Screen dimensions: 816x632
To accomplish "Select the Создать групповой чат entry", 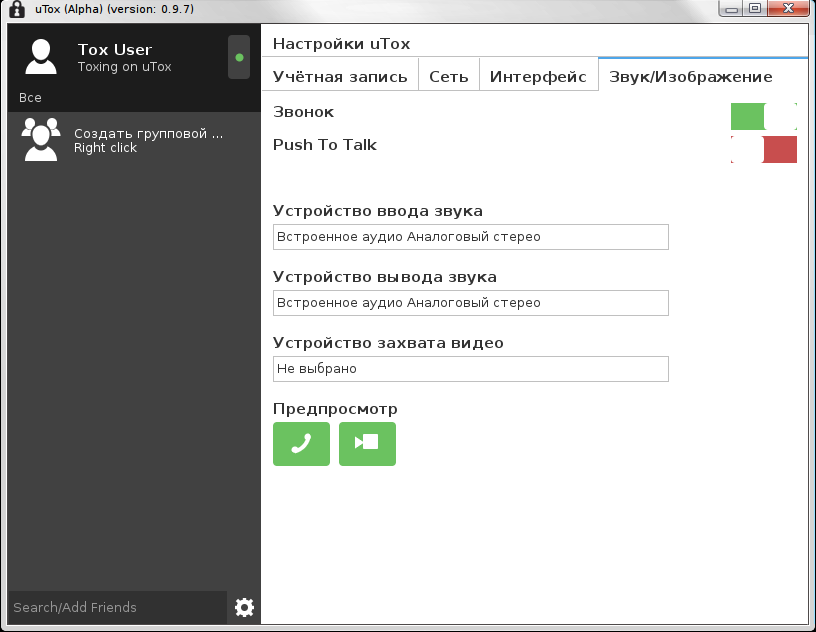I will click(134, 140).
